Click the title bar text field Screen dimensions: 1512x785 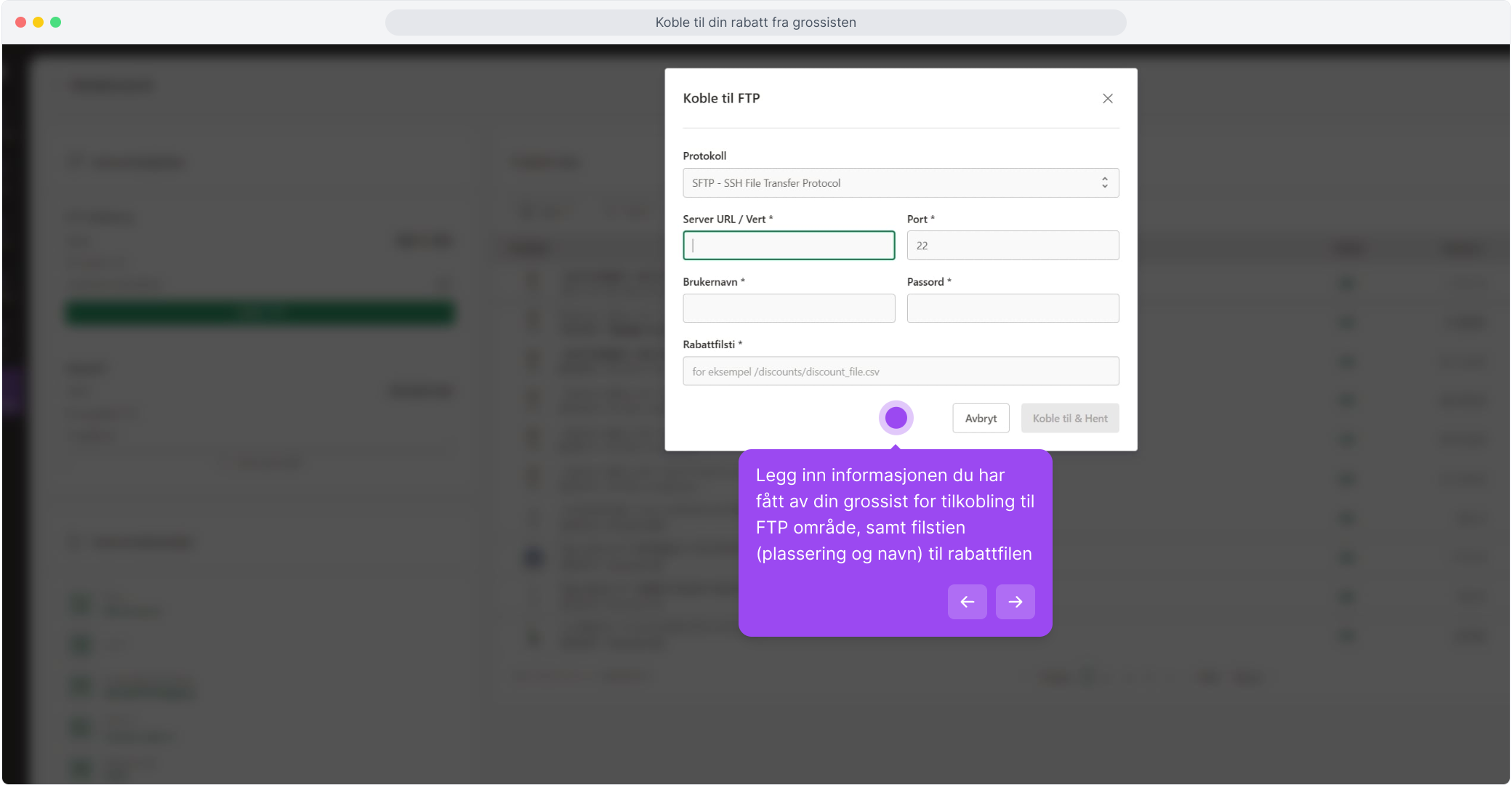coord(755,23)
